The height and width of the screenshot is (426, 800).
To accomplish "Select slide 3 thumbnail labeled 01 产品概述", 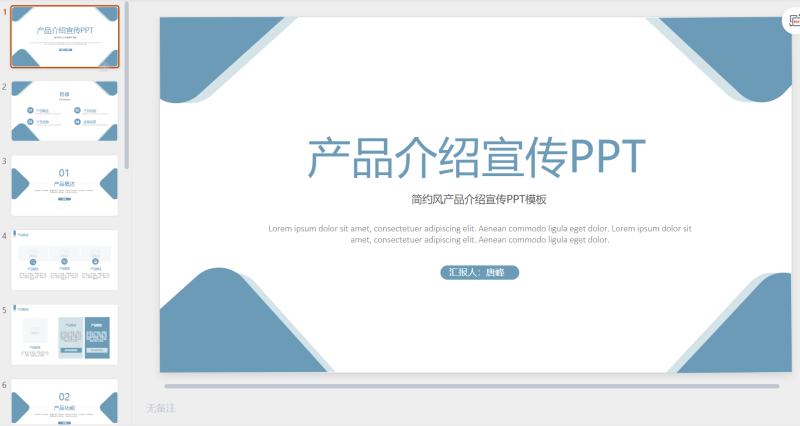I will pyautogui.click(x=65, y=186).
